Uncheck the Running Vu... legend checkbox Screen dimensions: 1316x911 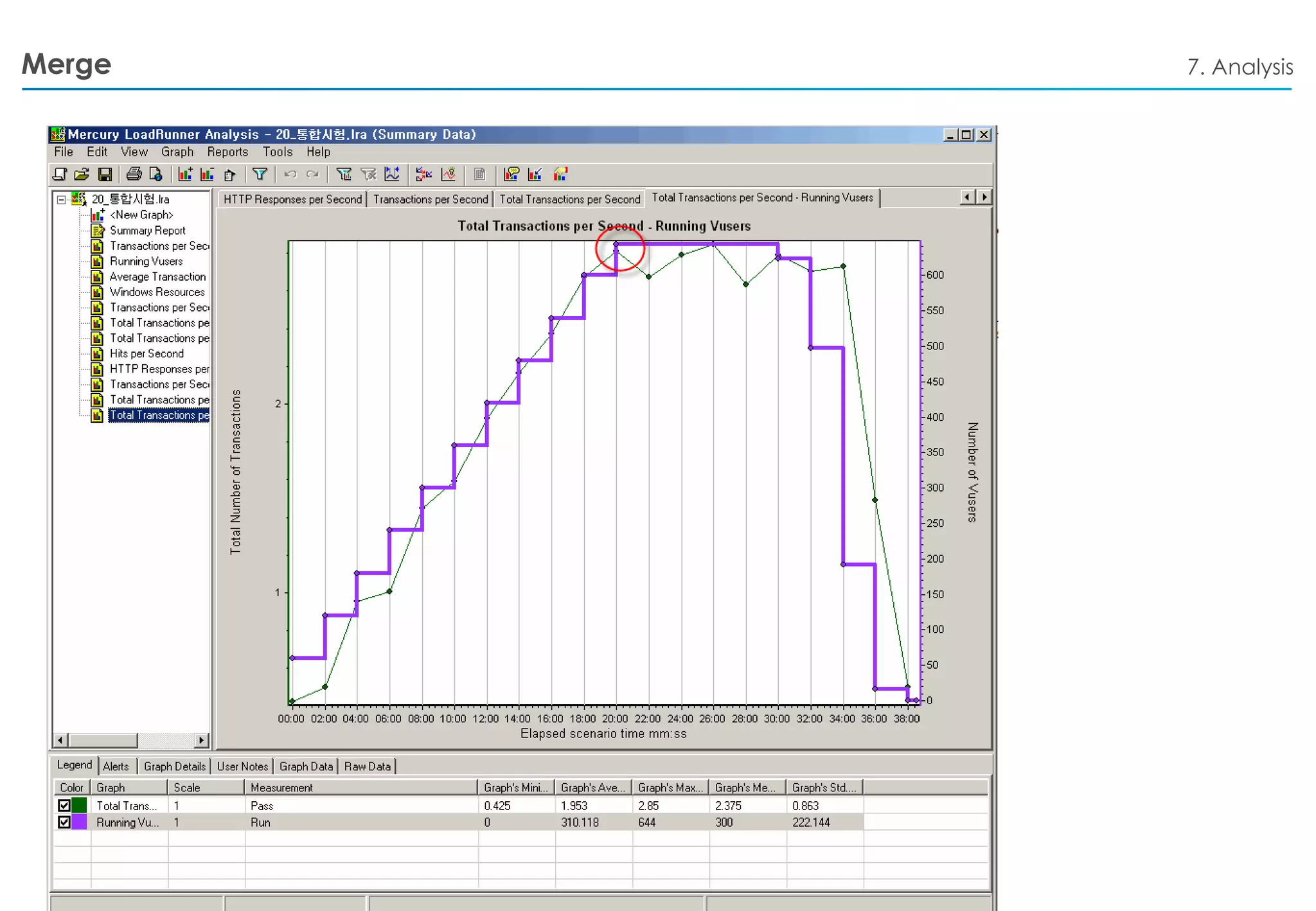point(64,822)
